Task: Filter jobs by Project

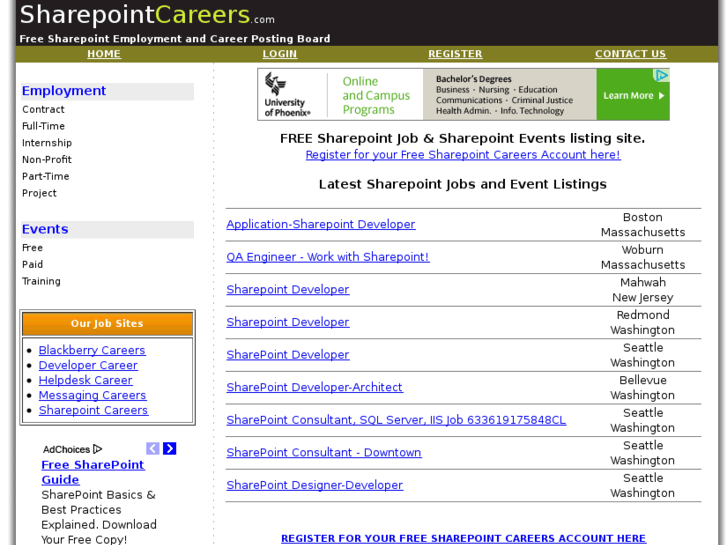Action: tap(39, 193)
